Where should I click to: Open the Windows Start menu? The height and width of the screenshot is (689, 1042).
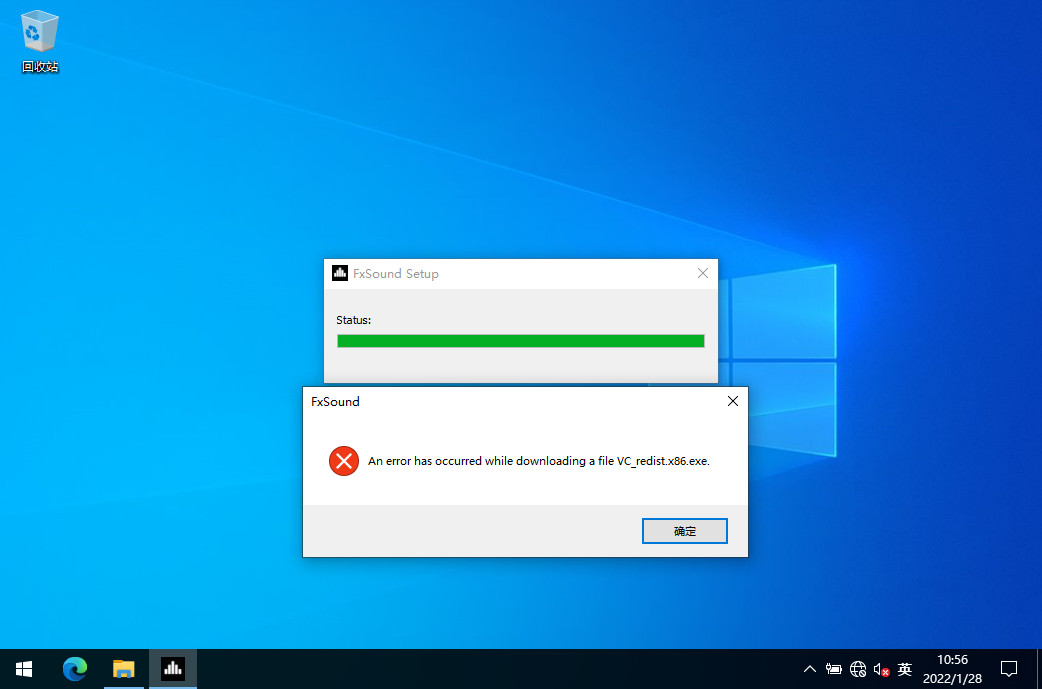24,669
